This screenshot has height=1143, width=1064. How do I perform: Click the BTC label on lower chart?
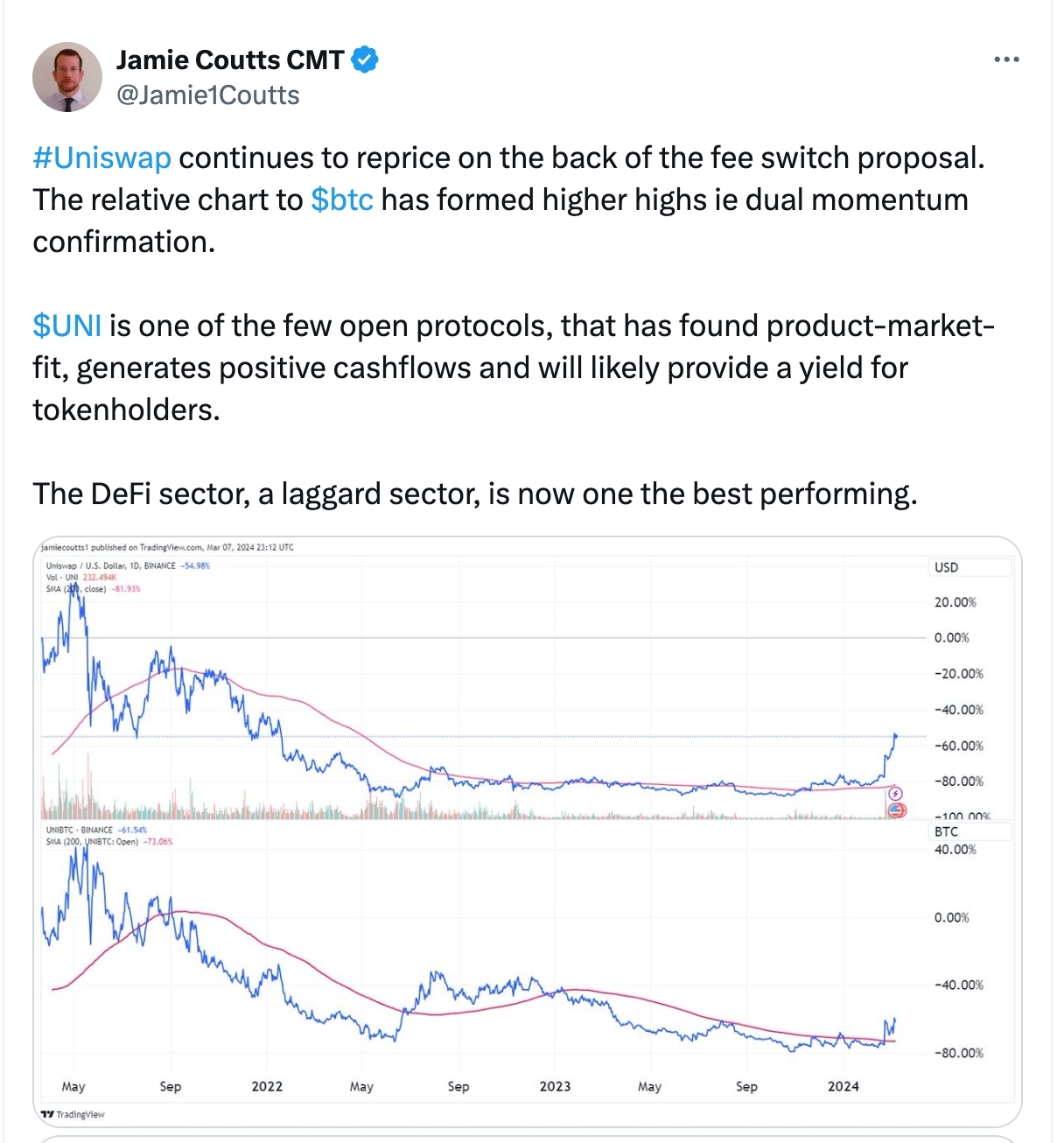pos(946,831)
